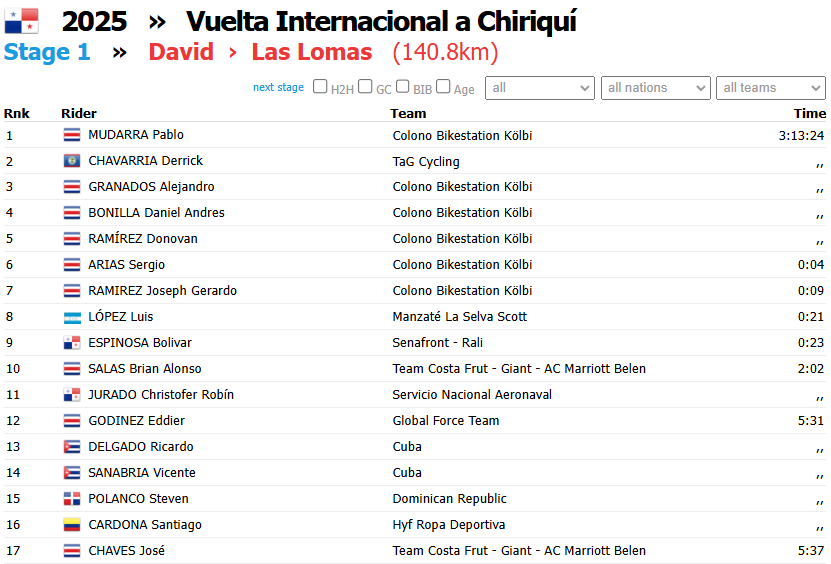831x564 pixels.
Task: Open team Manzaté La Selva Scott
Action: [x=459, y=316]
